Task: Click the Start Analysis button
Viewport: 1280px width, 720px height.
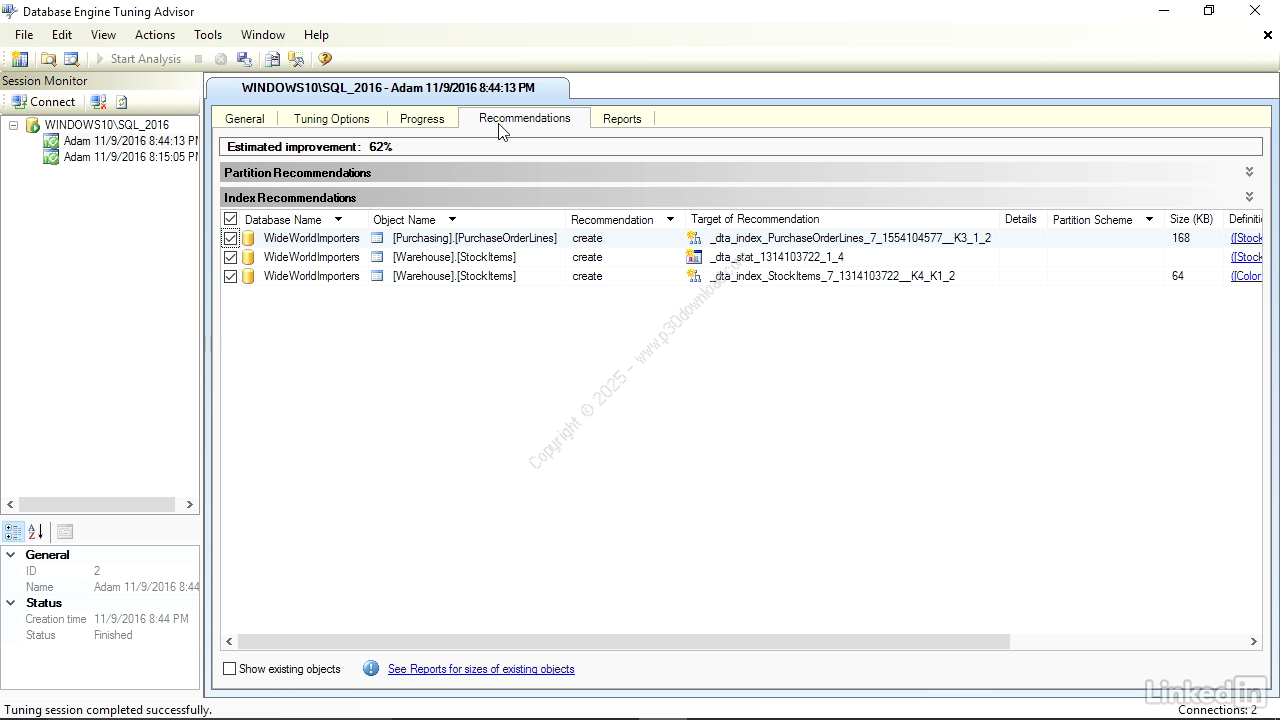Action: 138,59
